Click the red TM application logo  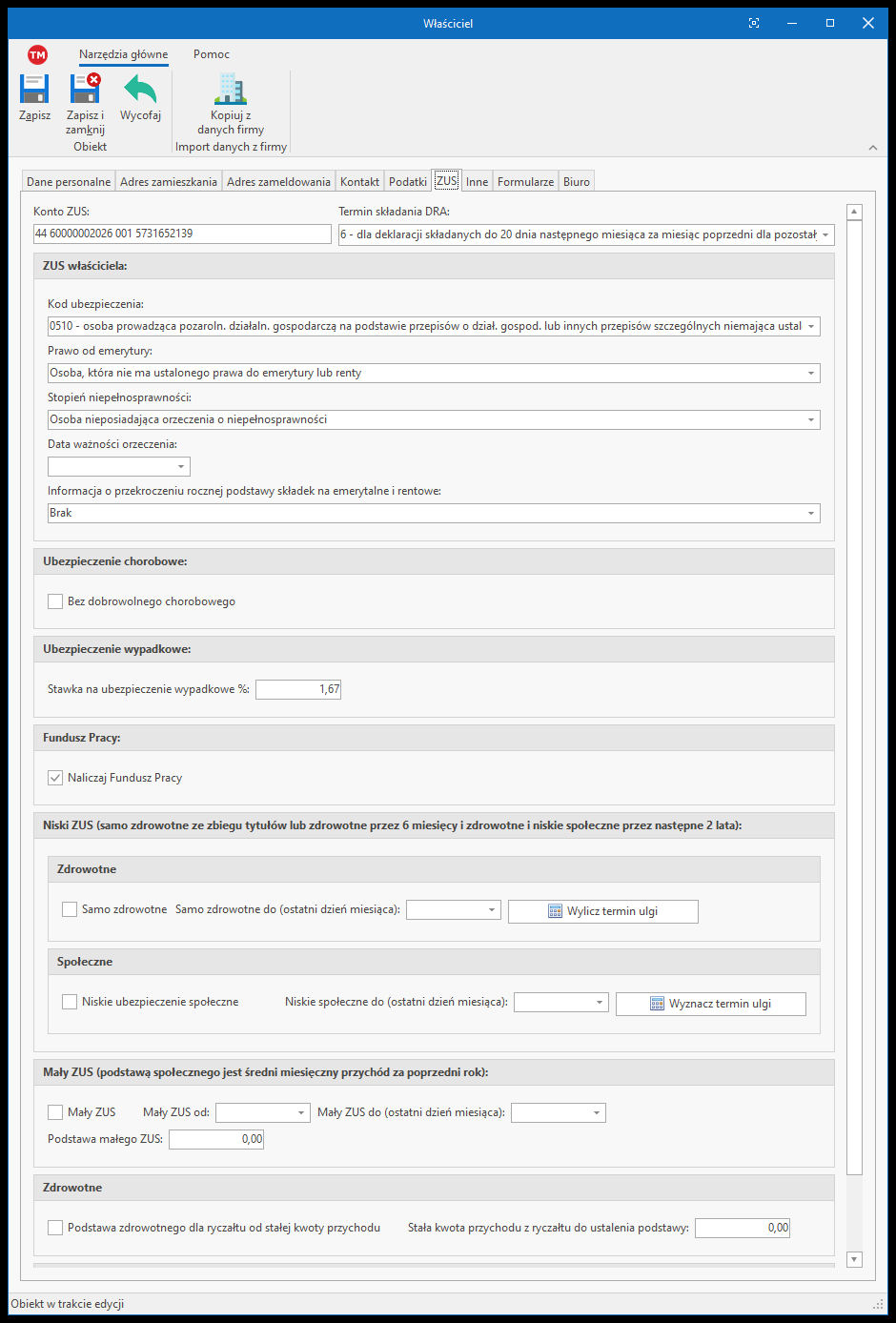coord(37,55)
